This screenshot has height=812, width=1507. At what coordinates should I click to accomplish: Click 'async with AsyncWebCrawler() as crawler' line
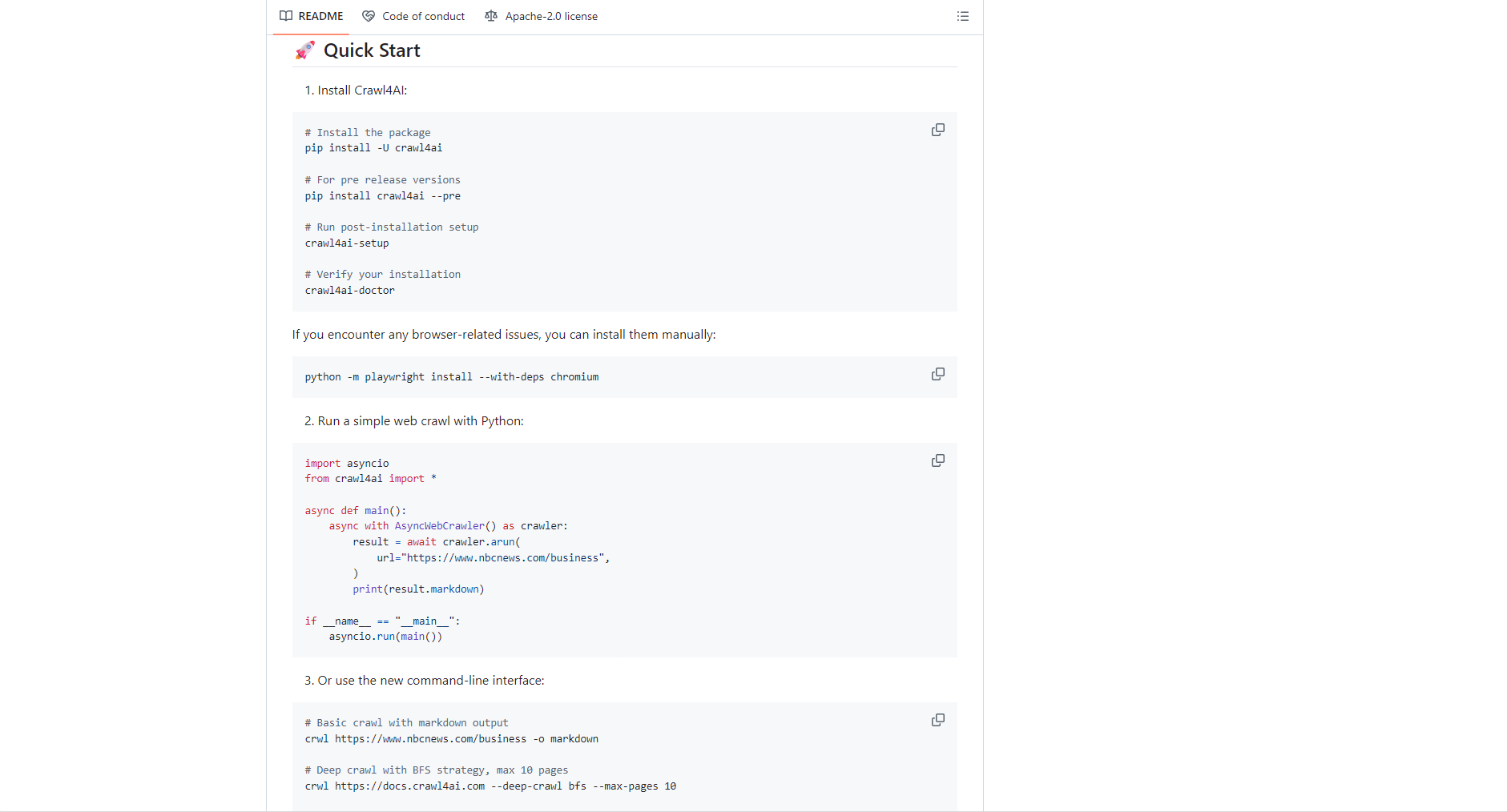point(449,526)
